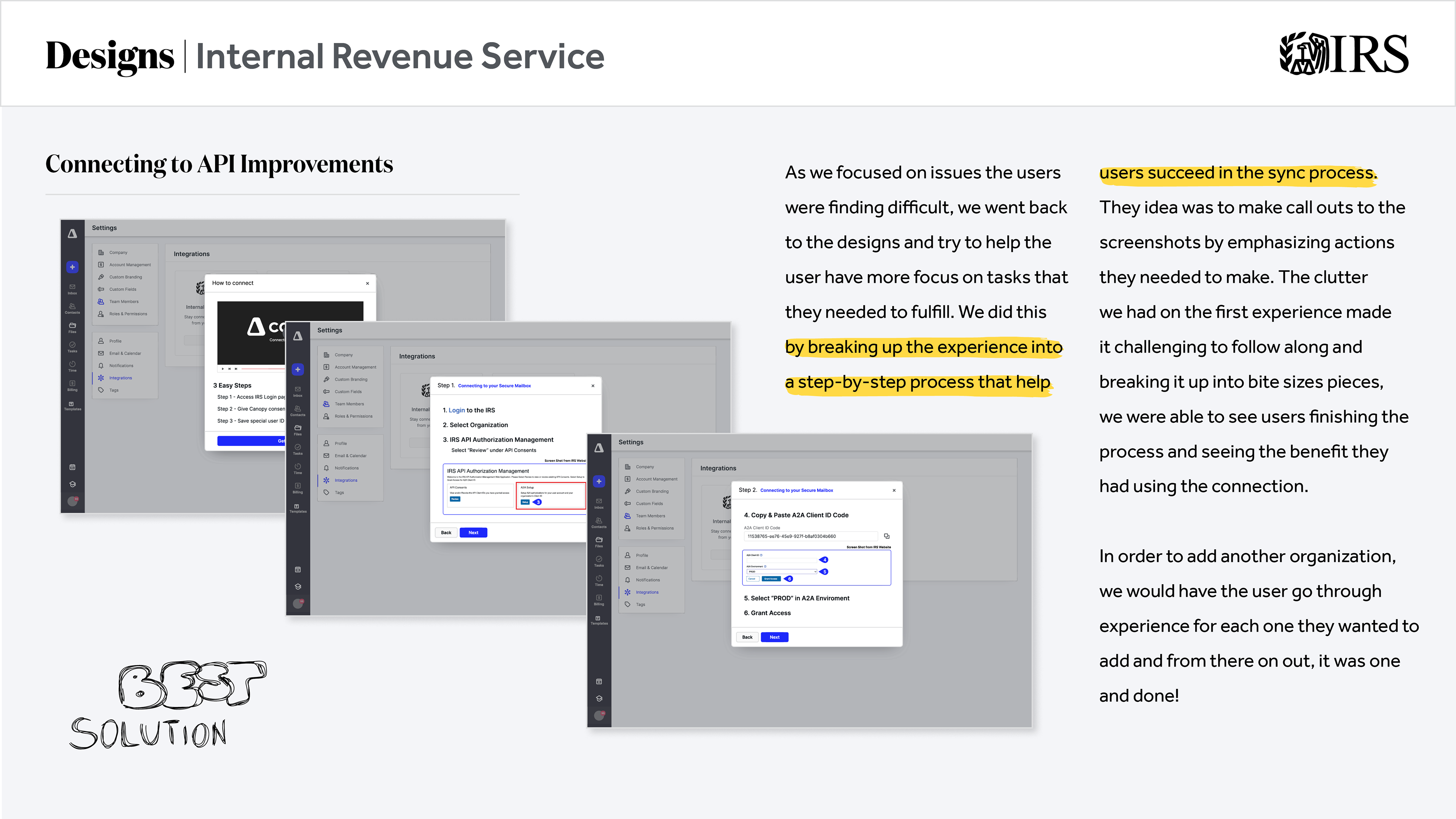Screen dimensions: 1456x819
Task: Click the skip-back control under the How to connect video
Action: click(229, 369)
